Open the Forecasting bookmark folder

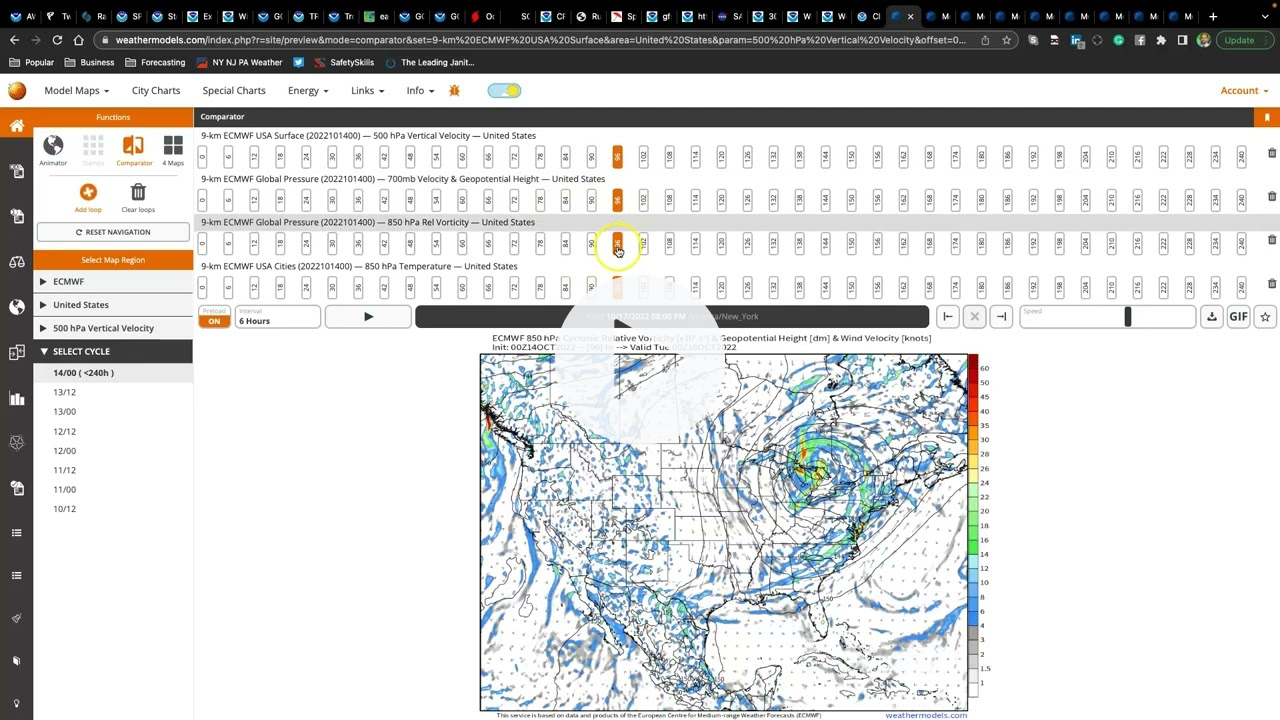pos(155,62)
